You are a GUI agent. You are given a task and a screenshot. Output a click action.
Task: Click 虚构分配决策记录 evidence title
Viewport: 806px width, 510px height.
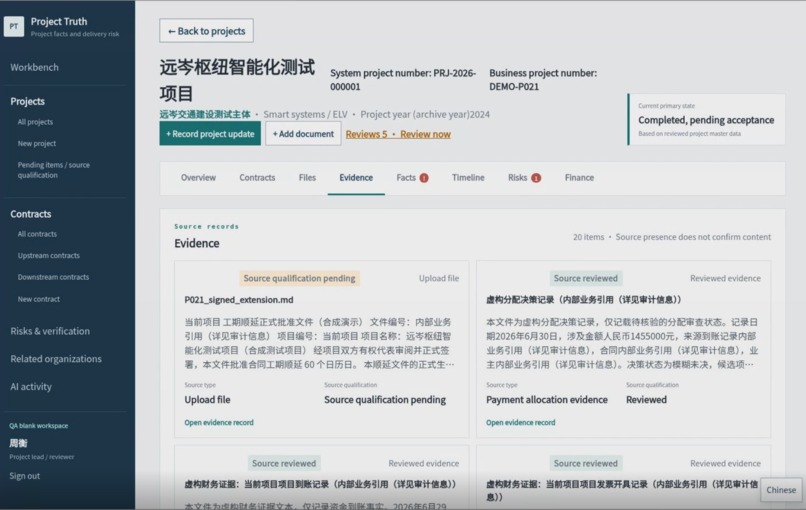pos(583,300)
